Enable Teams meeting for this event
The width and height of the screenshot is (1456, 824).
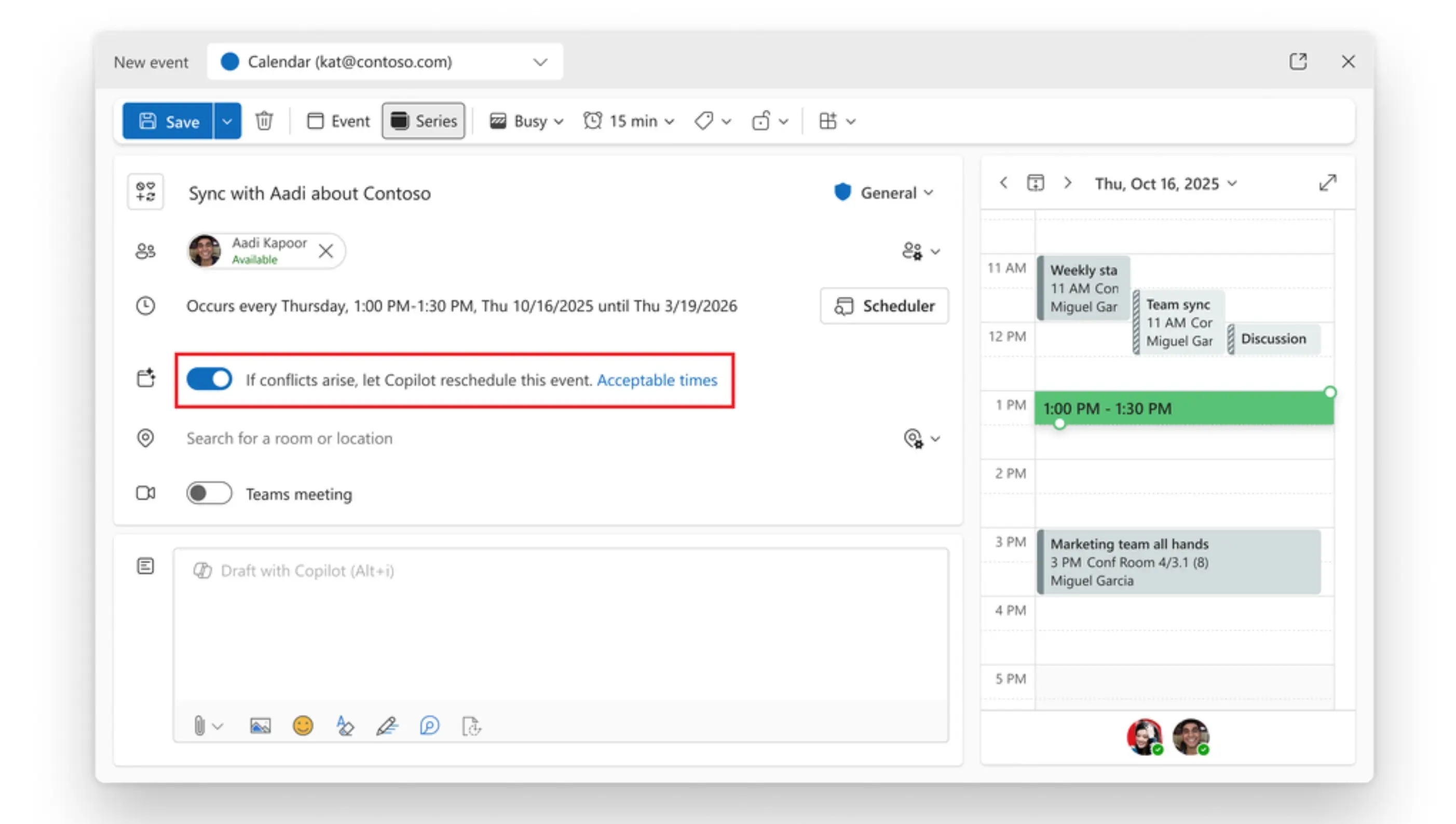pyautogui.click(x=209, y=493)
